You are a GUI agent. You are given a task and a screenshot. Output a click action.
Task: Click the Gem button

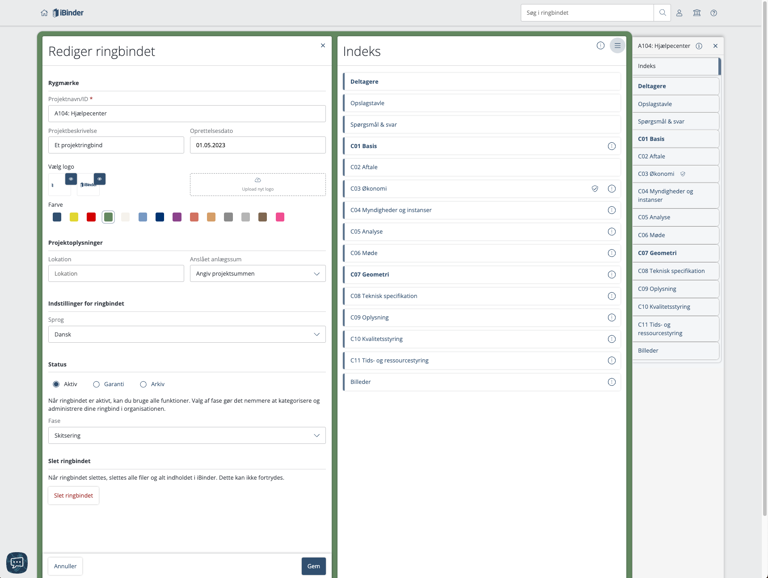(x=313, y=566)
